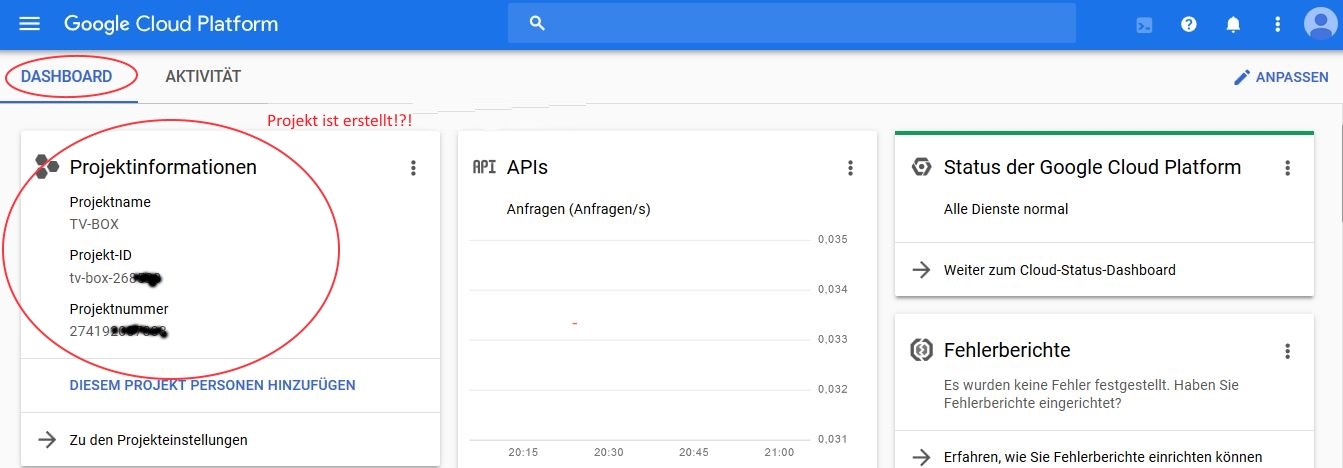Image resolution: width=1343 pixels, height=468 pixels.
Task: Open the Status card options menu
Action: pos(1287,168)
